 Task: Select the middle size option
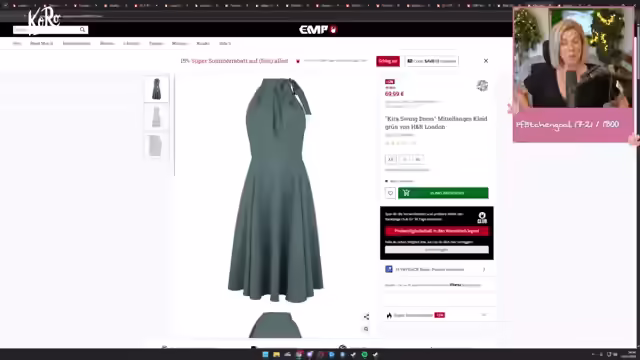click(x=404, y=159)
